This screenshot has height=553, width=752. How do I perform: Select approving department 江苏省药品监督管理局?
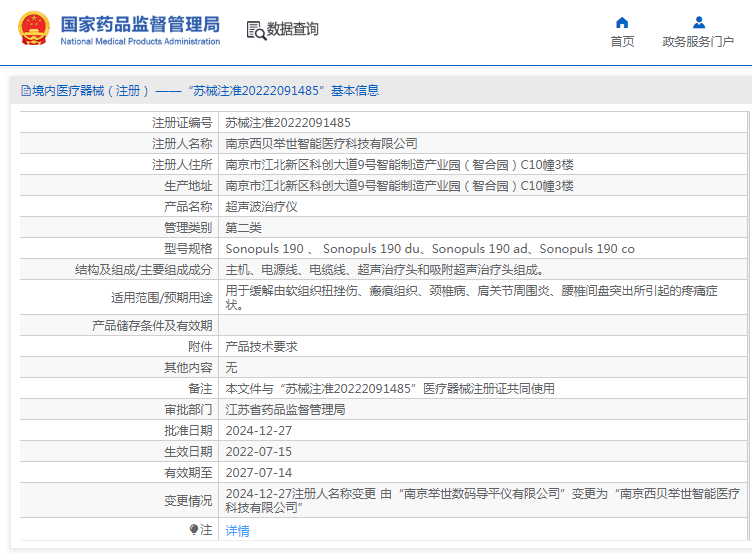pos(285,410)
